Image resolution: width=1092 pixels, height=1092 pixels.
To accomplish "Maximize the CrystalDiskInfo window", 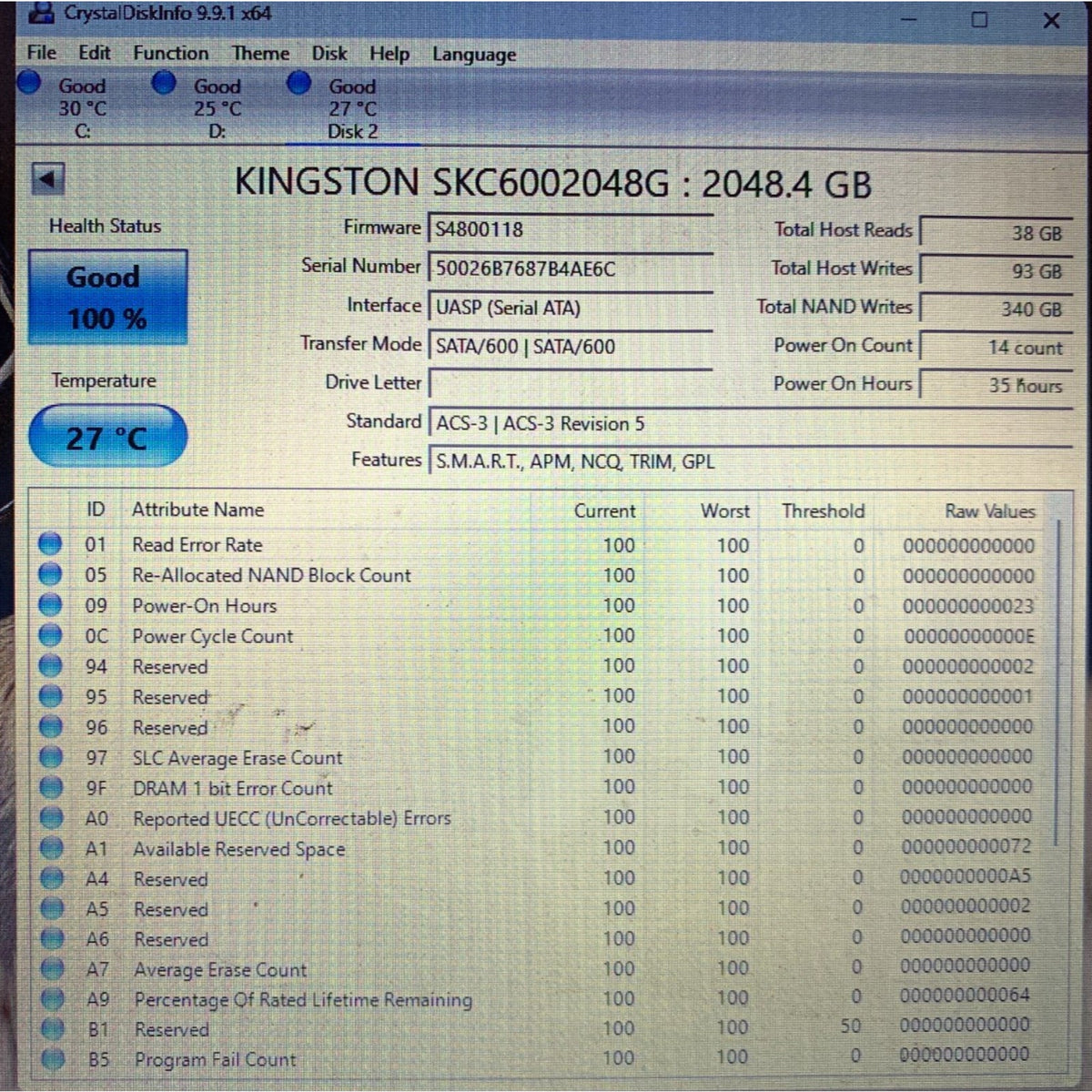I will [979, 19].
